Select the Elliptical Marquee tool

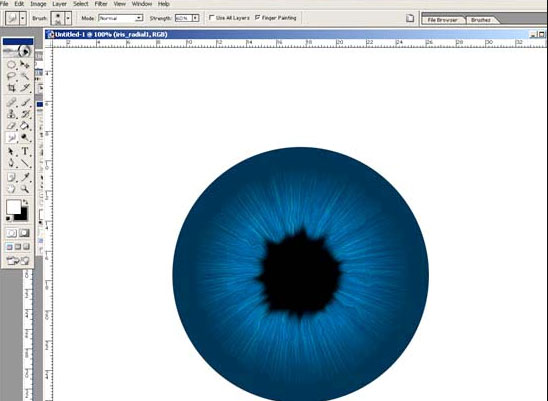pyautogui.click(x=11, y=65)
